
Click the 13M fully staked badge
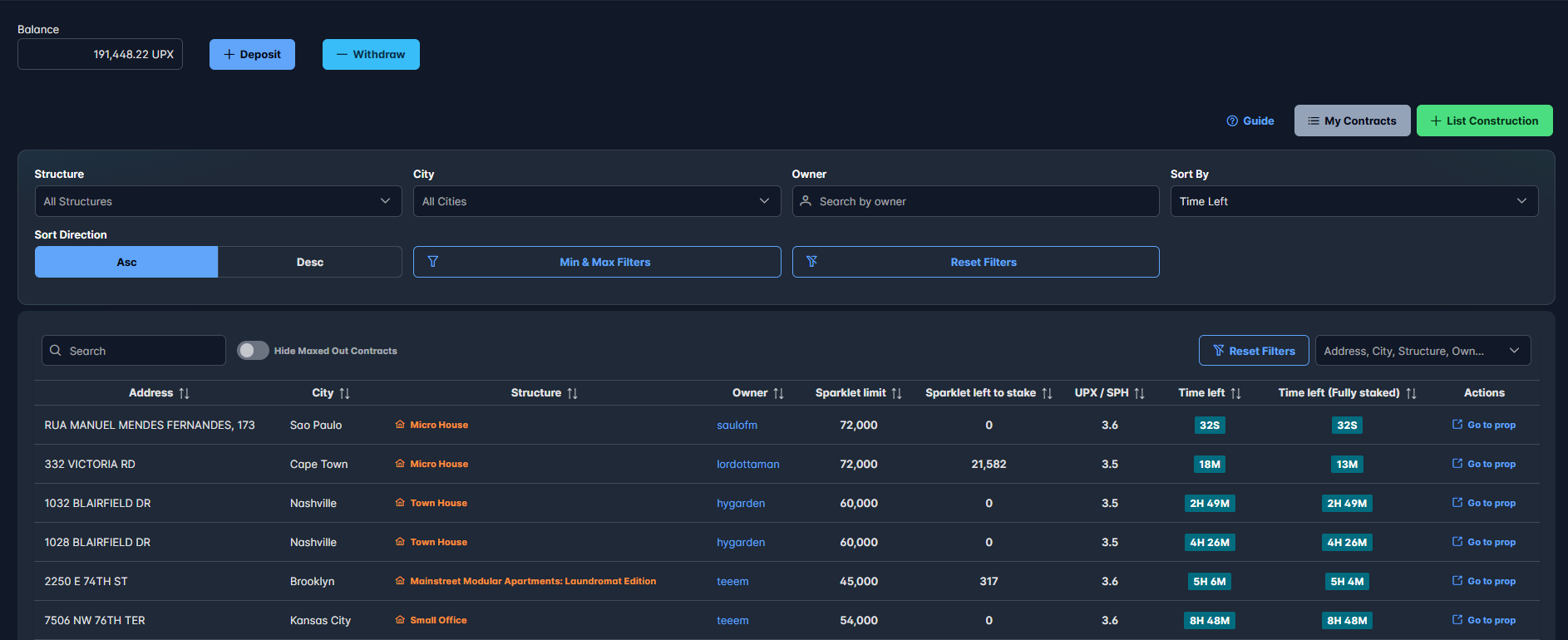pos(1347,464)
